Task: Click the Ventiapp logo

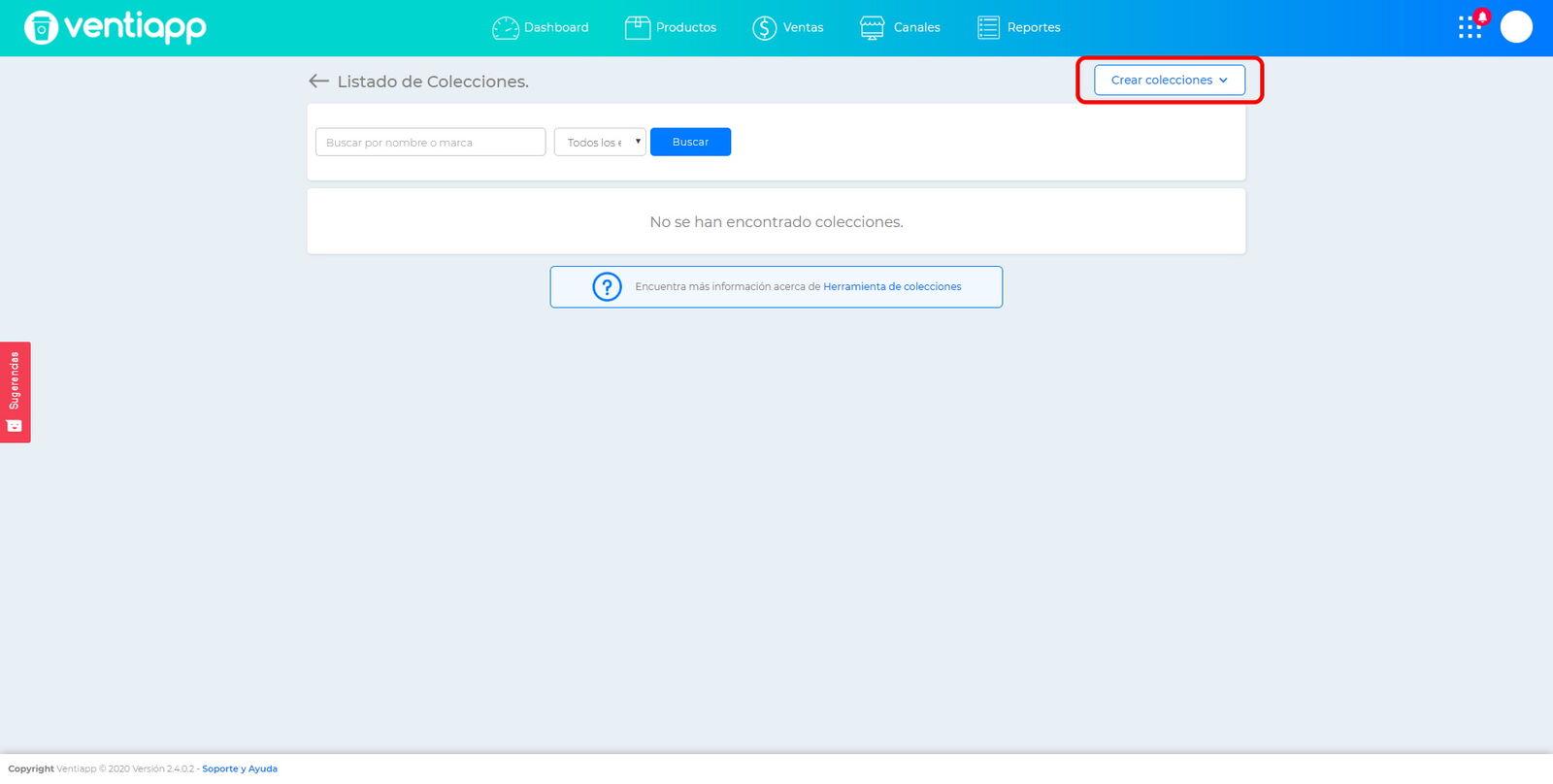Action: (116, 27)
